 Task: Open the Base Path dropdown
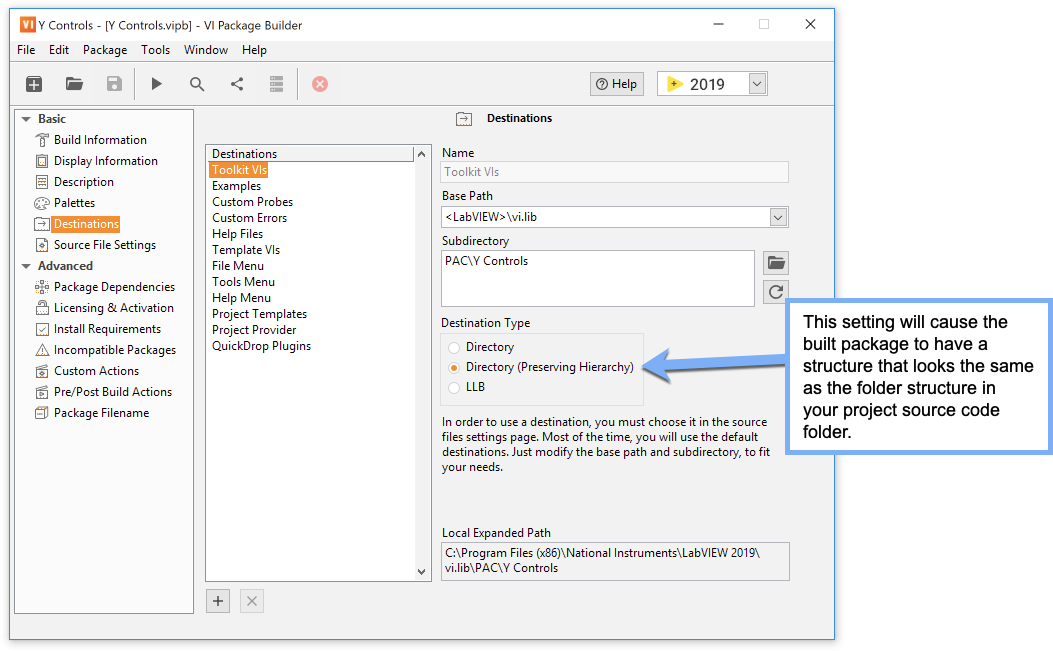(778, 217)
